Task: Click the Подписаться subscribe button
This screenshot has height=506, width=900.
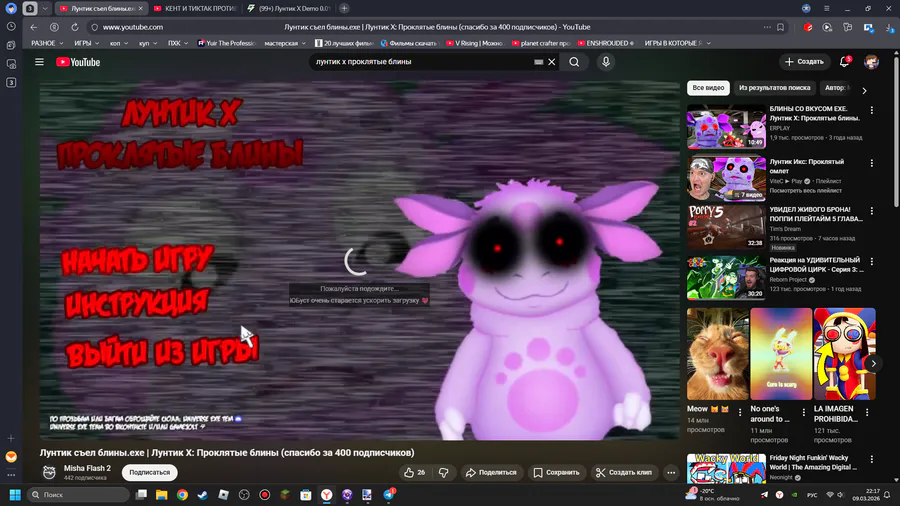Action: click(x=149, y=472)
